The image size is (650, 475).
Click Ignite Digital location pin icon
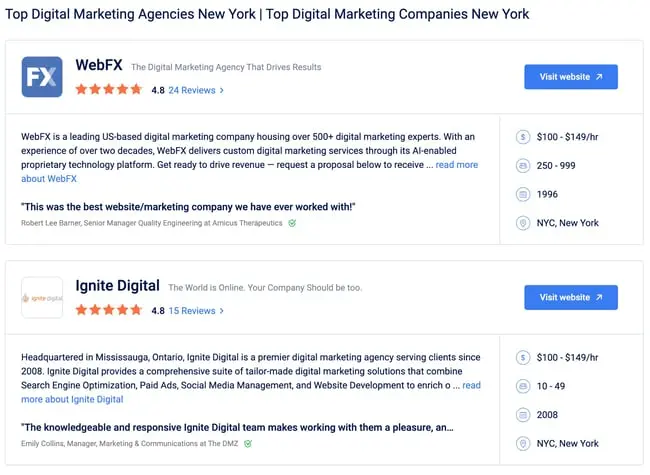pyautogui.click(x=523, y=443)
